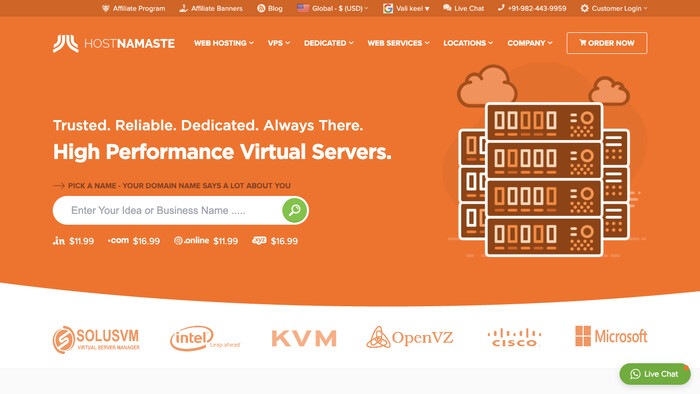Viewport: 700px width, 394px height.
Task: Click the OpenVZ logo
Action: point(410,337)
